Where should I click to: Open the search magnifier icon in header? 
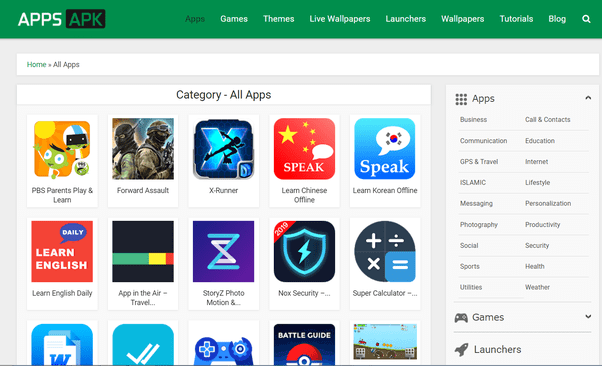586,19
